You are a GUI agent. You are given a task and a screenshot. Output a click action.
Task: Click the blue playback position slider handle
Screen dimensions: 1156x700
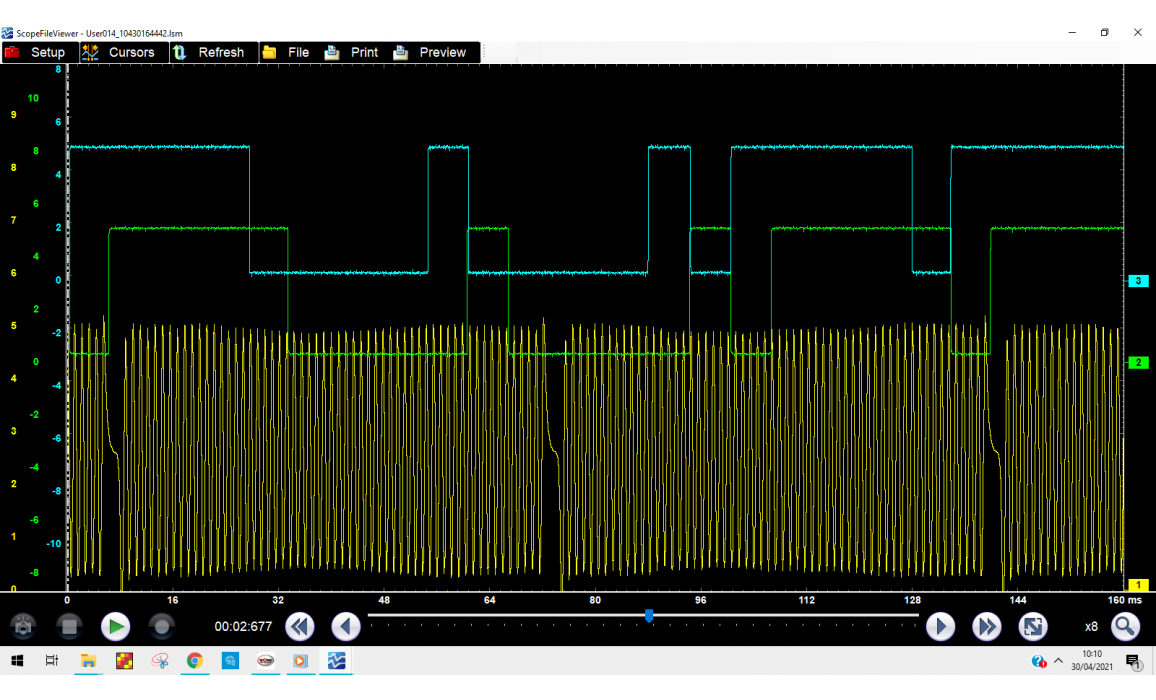[649, 616]
